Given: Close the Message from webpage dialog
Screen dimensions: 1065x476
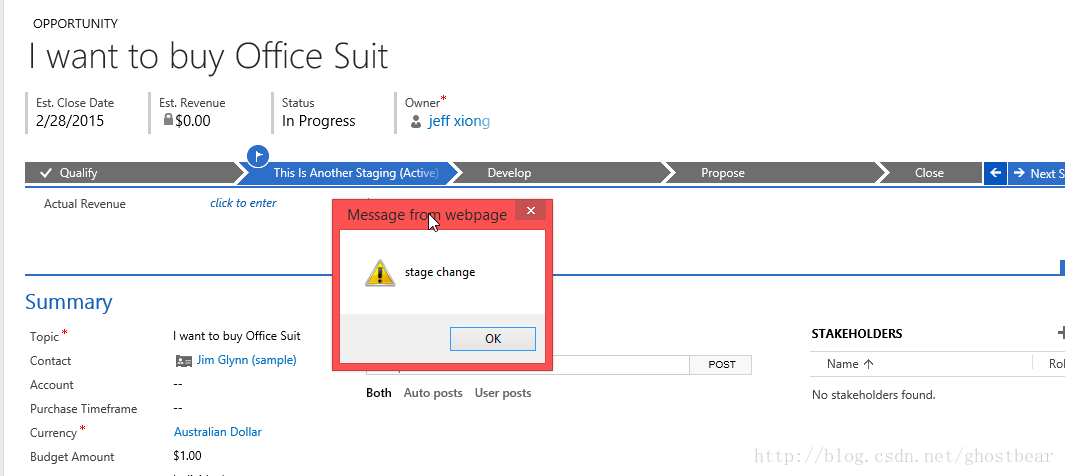Looking at the screenshot, I should (530, 210).
